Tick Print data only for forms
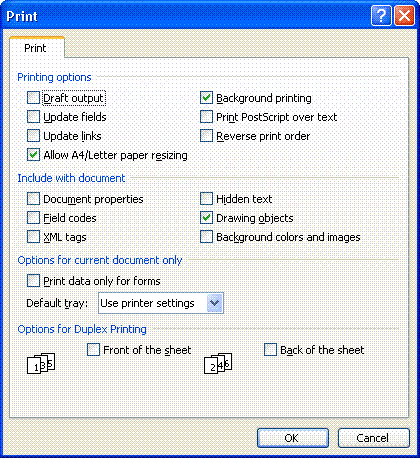 point(33,281)
